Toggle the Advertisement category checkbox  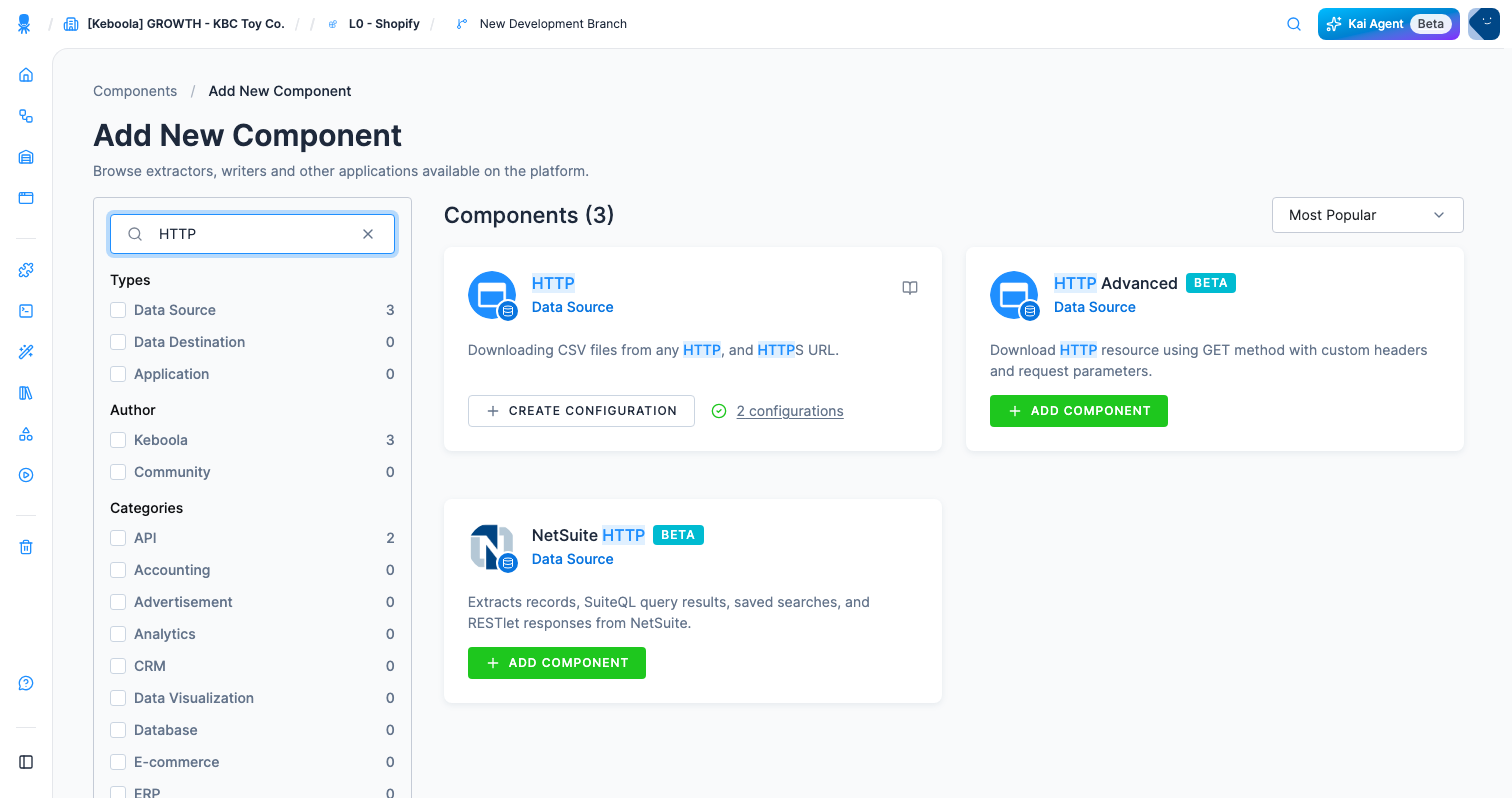[x=118, y=602]
